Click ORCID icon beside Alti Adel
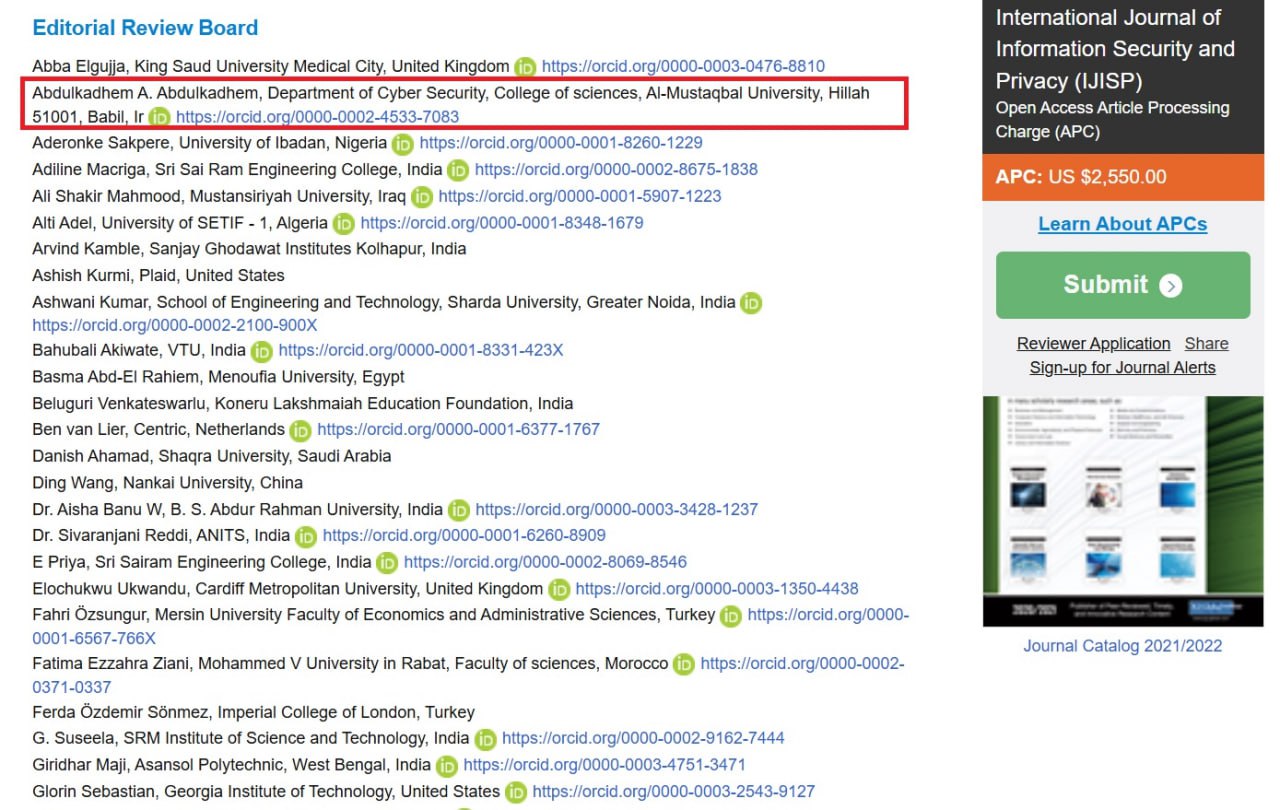This screenshot has height=810, width=1280. 344,223
